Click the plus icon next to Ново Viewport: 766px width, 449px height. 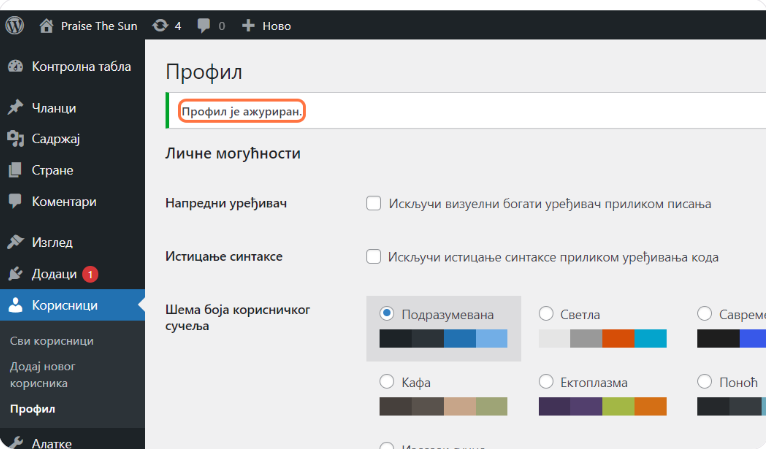249,25
